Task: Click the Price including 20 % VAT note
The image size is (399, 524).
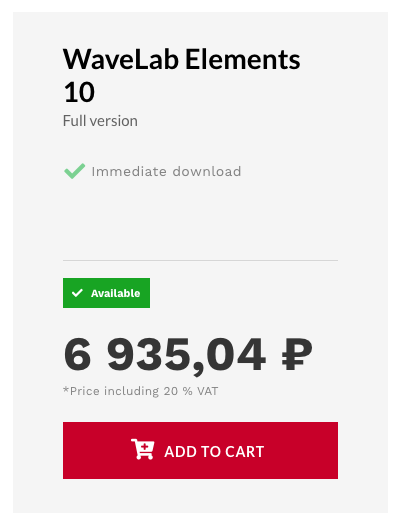Action: (x=140, y=391)
